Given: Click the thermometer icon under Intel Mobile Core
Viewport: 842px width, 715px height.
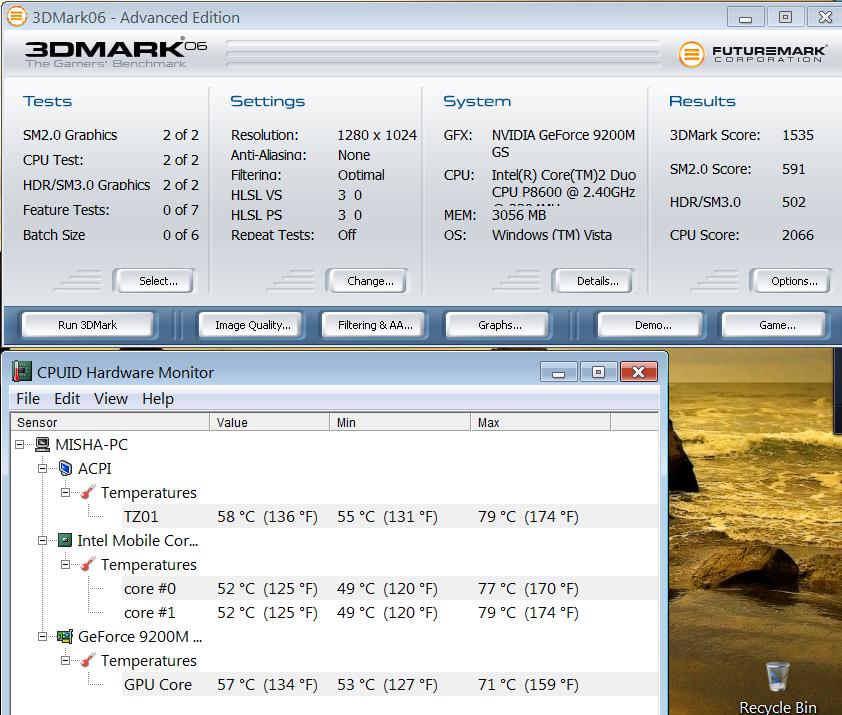Looking at the screenshot, I should pyautogui.click(x=88, y=564).
